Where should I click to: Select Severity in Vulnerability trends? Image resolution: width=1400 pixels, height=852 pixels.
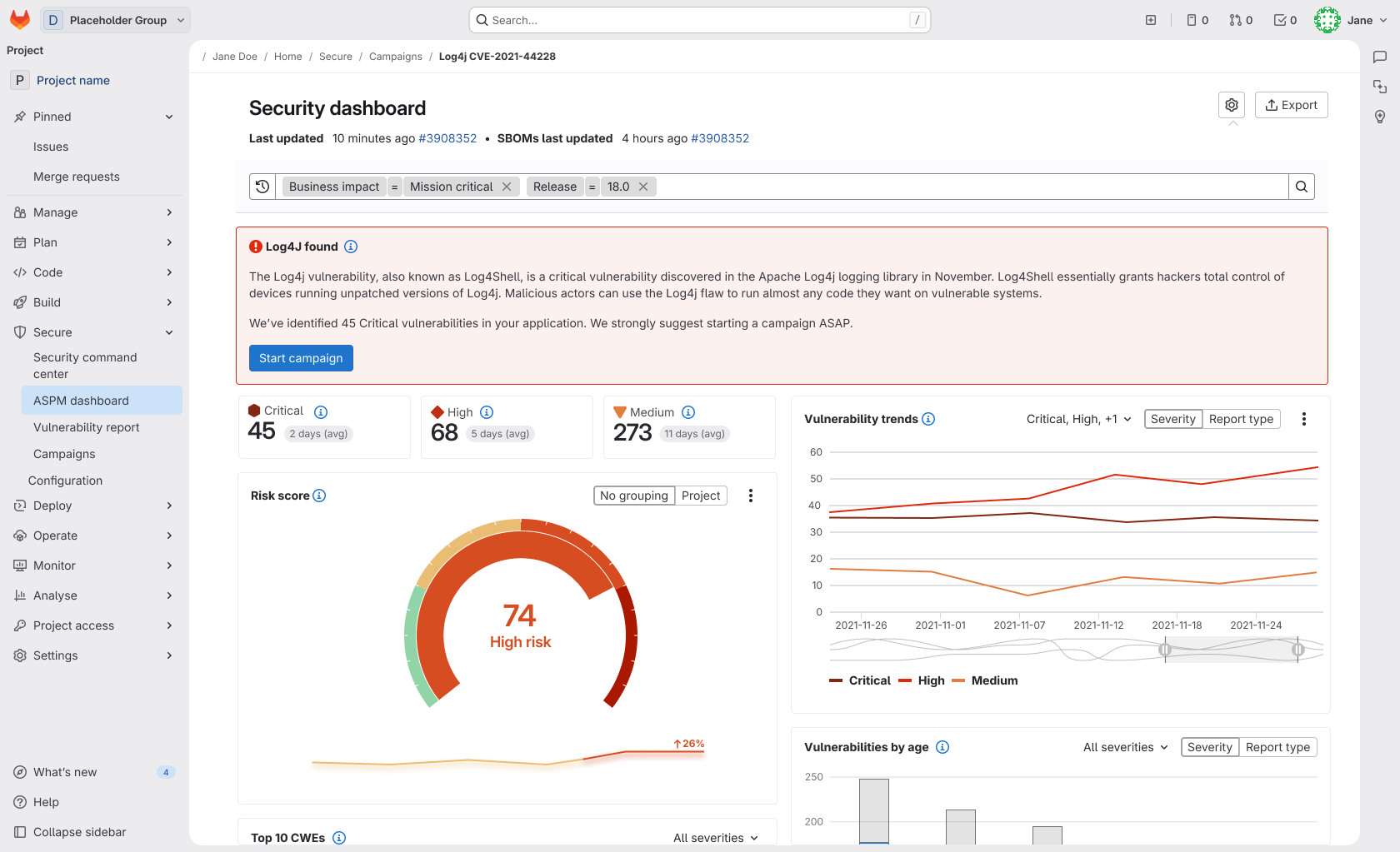point(1173,419)
